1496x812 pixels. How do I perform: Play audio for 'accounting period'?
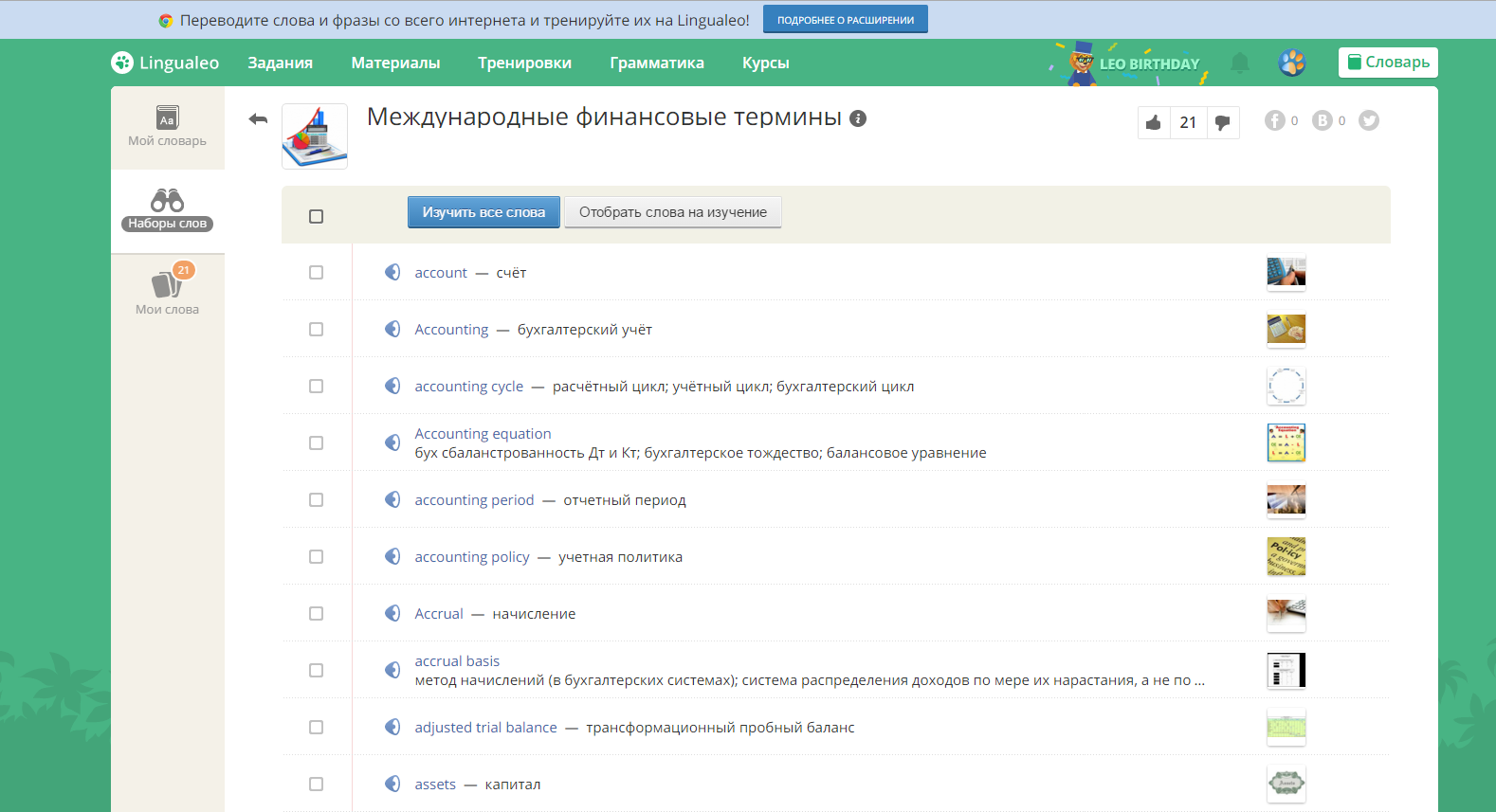point(392,499)
